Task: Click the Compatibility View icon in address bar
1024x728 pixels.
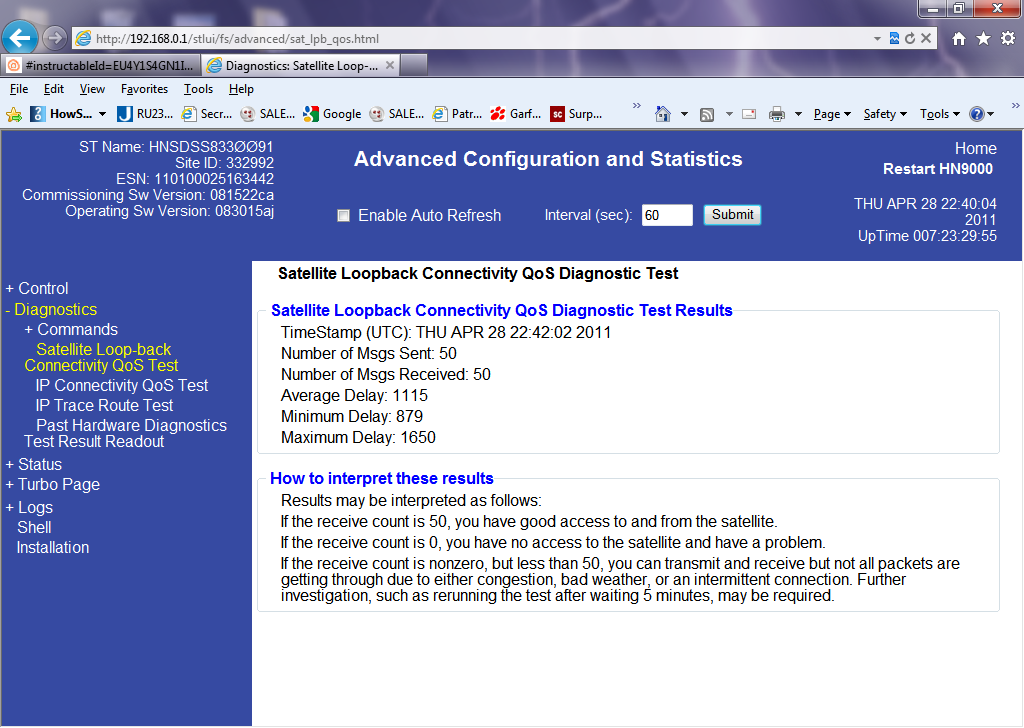Action: pos(894,39)
